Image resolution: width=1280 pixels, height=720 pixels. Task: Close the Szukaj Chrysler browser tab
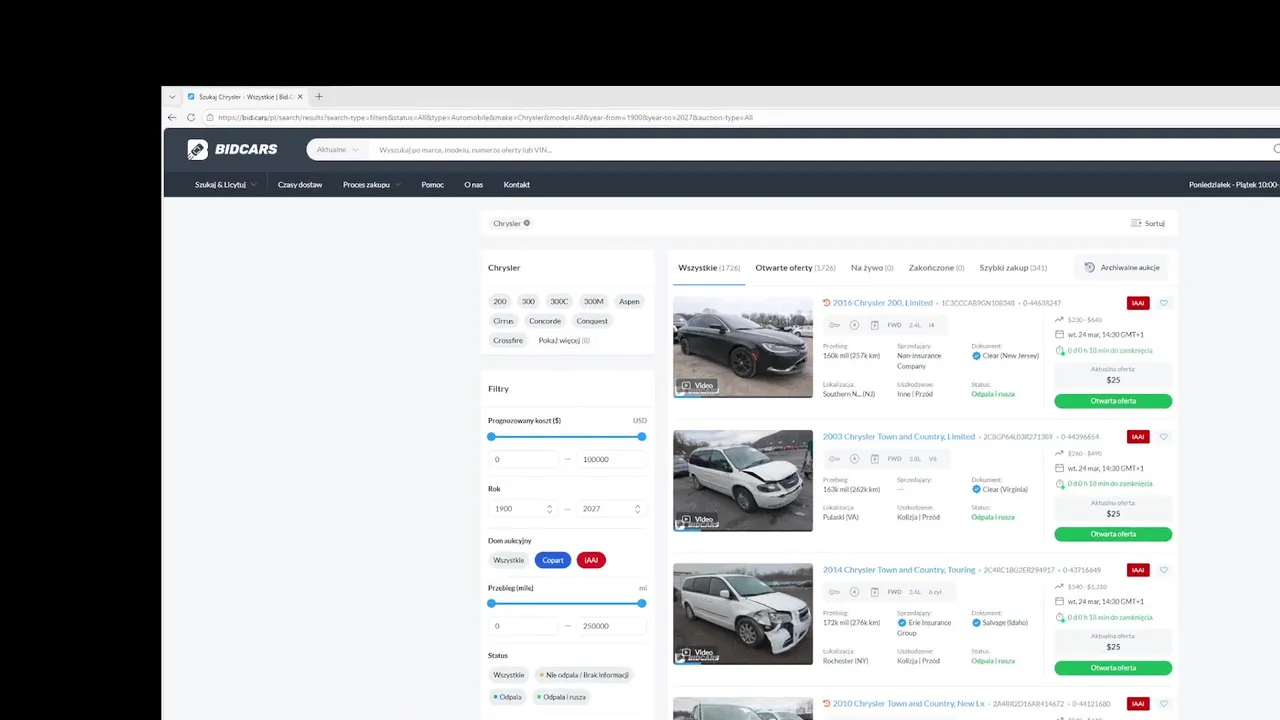pyautogui.click(x=300, y=97)
